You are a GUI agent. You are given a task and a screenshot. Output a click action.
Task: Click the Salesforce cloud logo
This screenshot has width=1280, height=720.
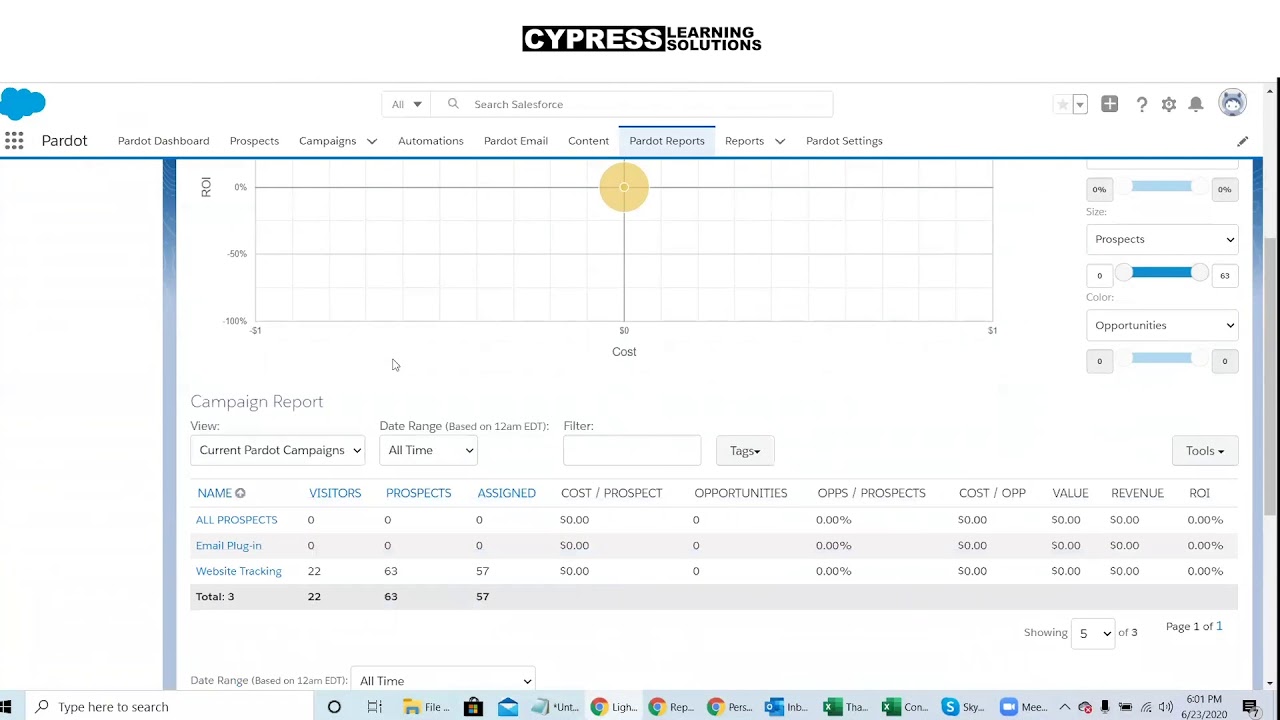tap(23, 103)
